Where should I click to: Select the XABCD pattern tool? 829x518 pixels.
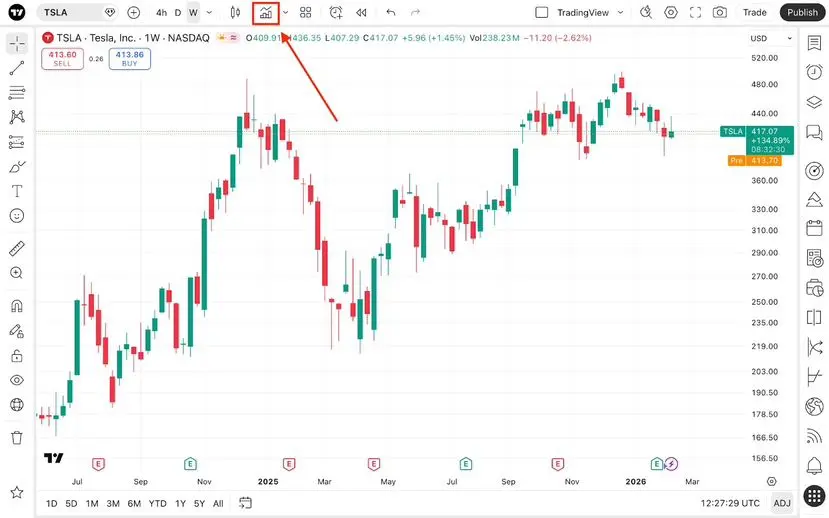pos(17,117)
